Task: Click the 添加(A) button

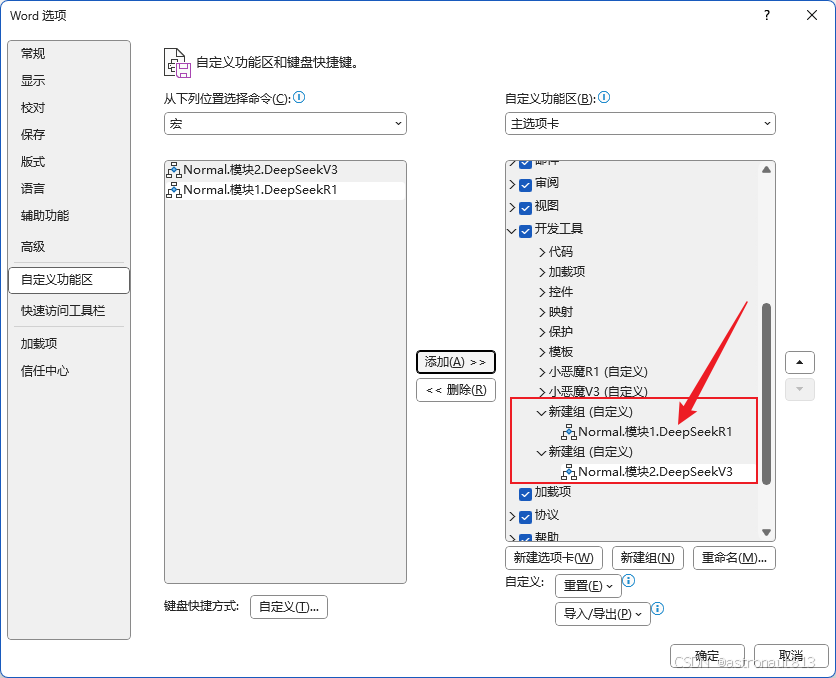Action: tap(456, 362)
